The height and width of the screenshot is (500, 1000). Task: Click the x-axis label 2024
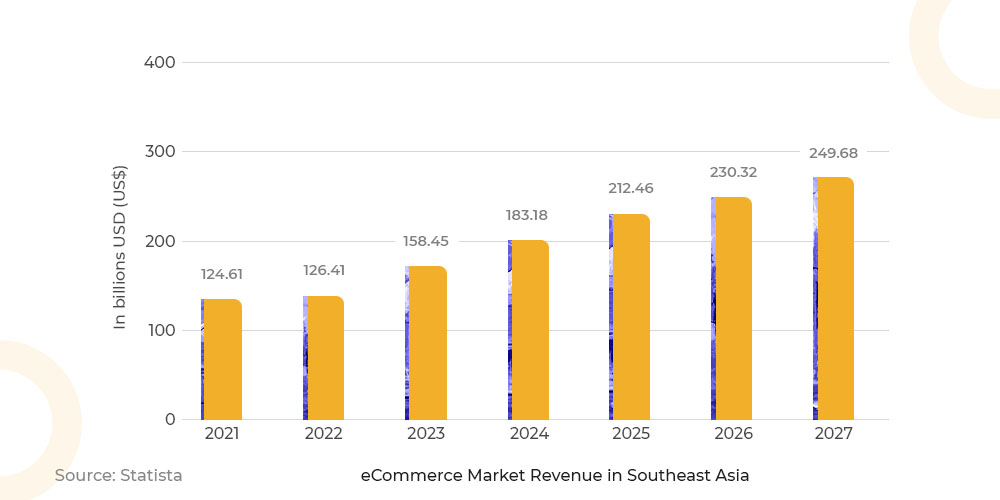tap(529, 434)
